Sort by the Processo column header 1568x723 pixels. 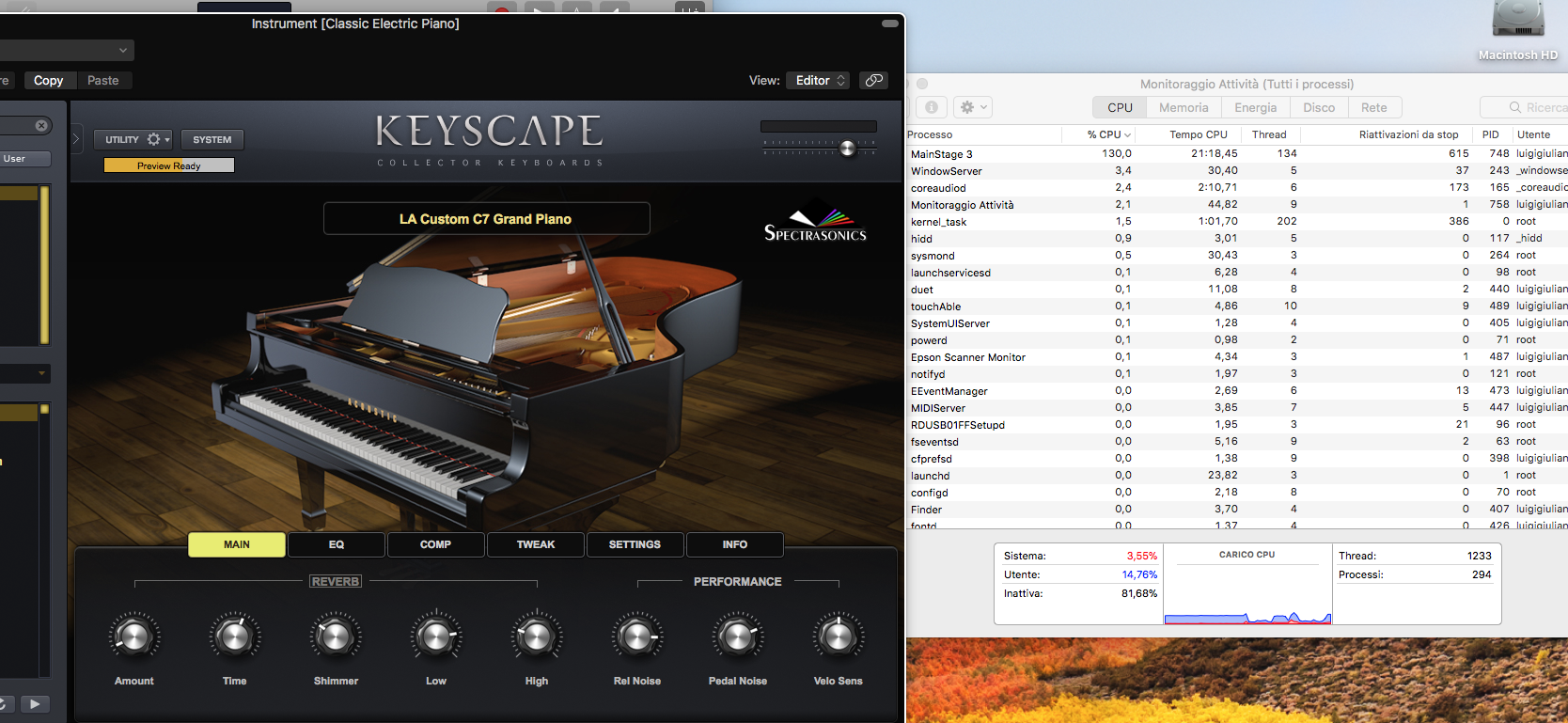(x=983, y=134)
